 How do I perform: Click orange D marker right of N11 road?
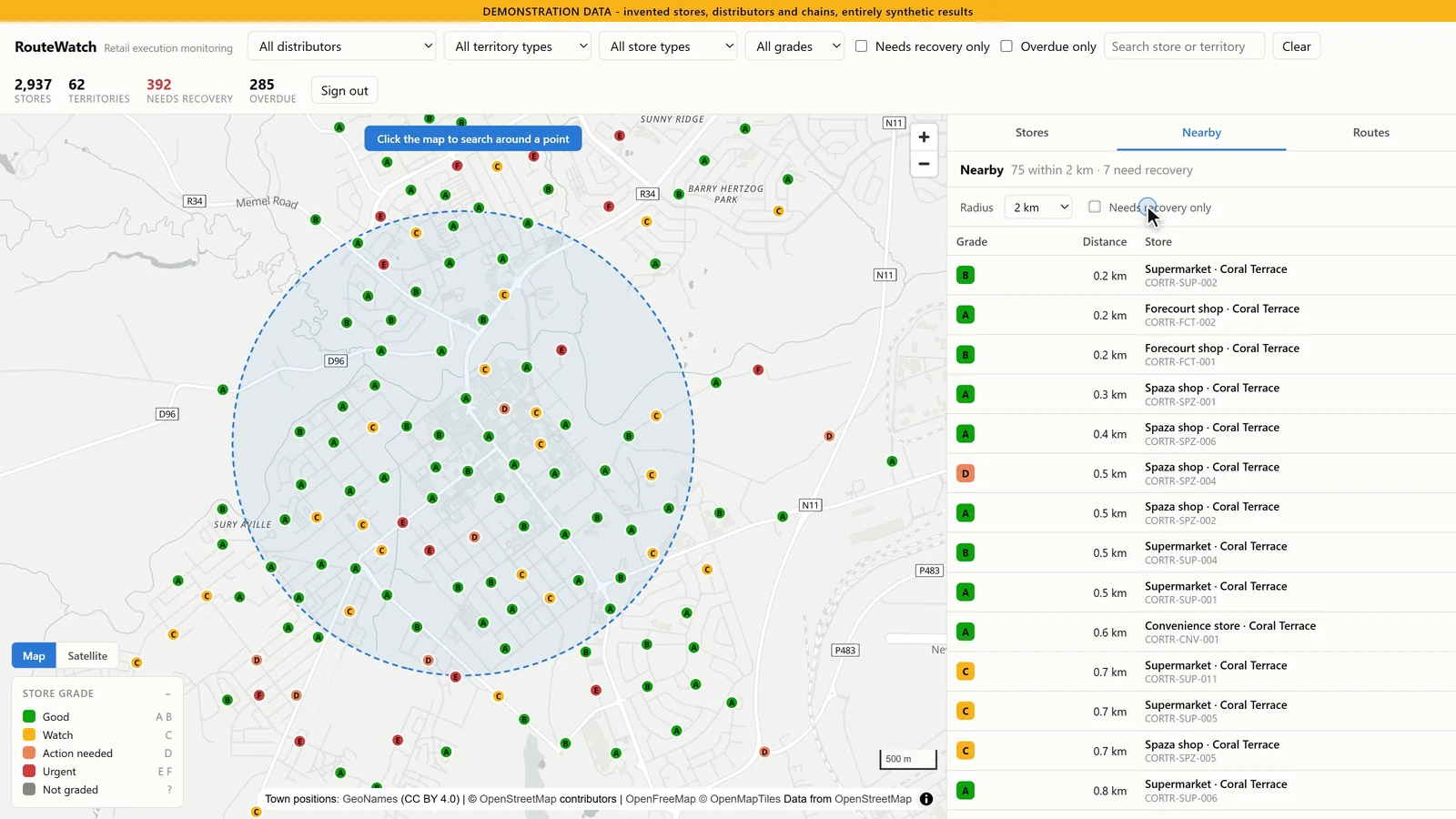829,436
